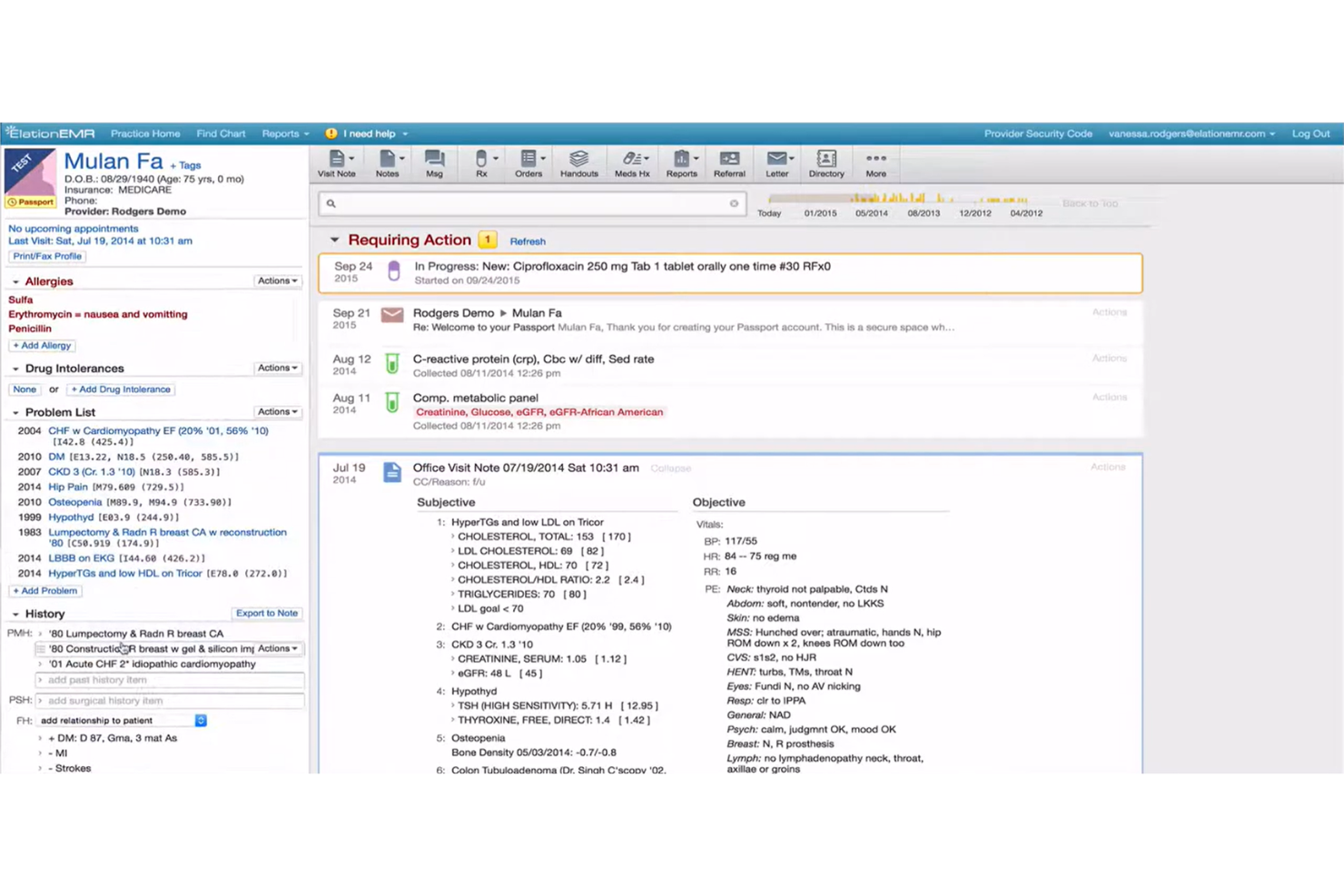
Task: Click the None drug intolerance button
Action: point(25,389)
